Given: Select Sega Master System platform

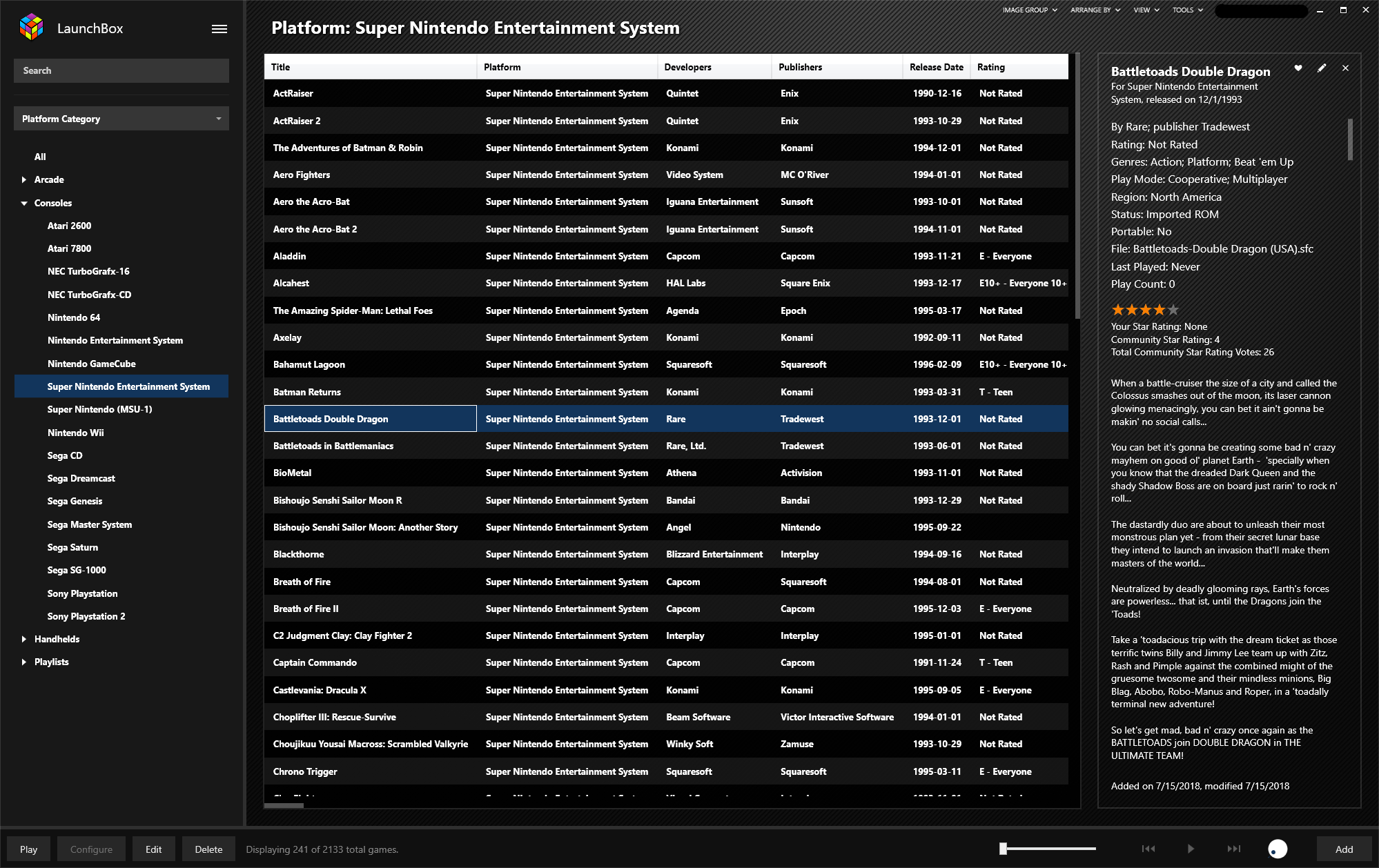Looking at the screenshot, I should [90, 524].
